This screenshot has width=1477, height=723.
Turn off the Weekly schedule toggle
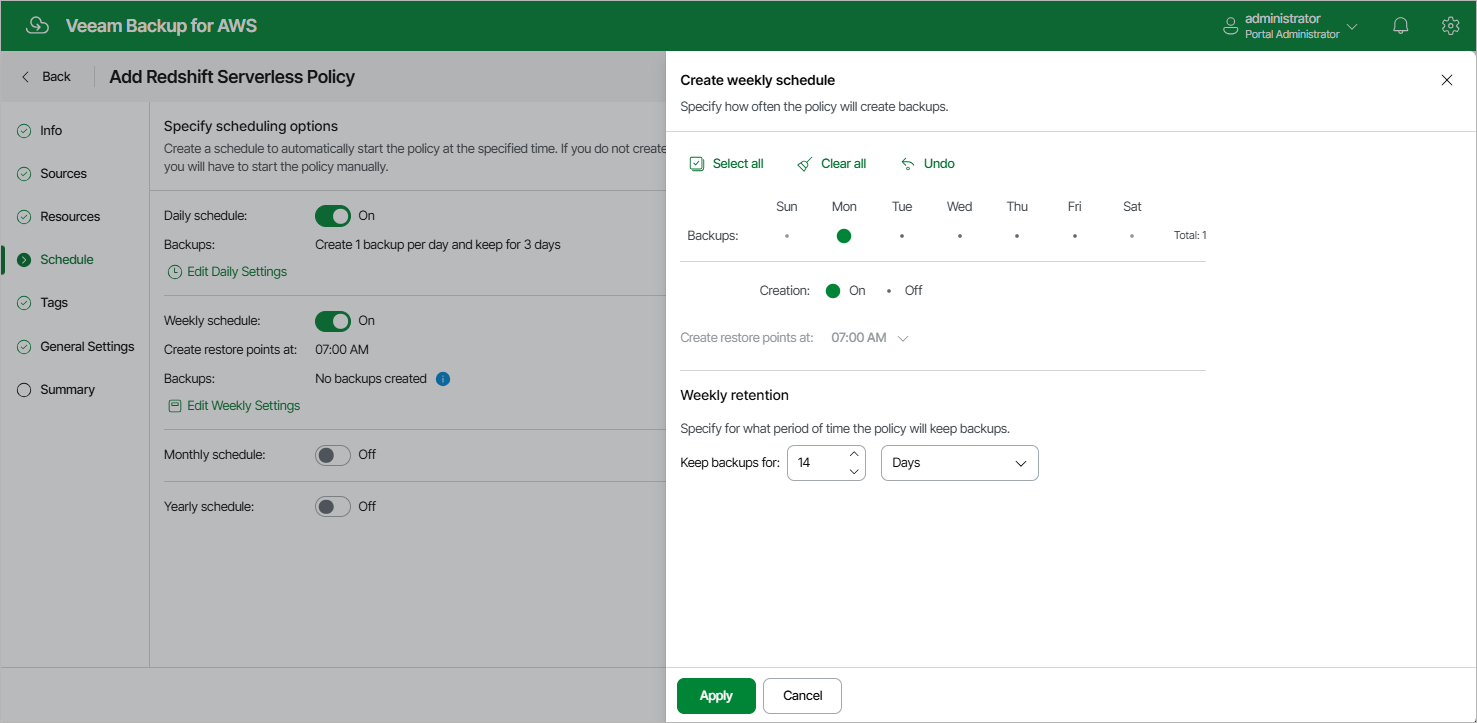click(333, 321)
